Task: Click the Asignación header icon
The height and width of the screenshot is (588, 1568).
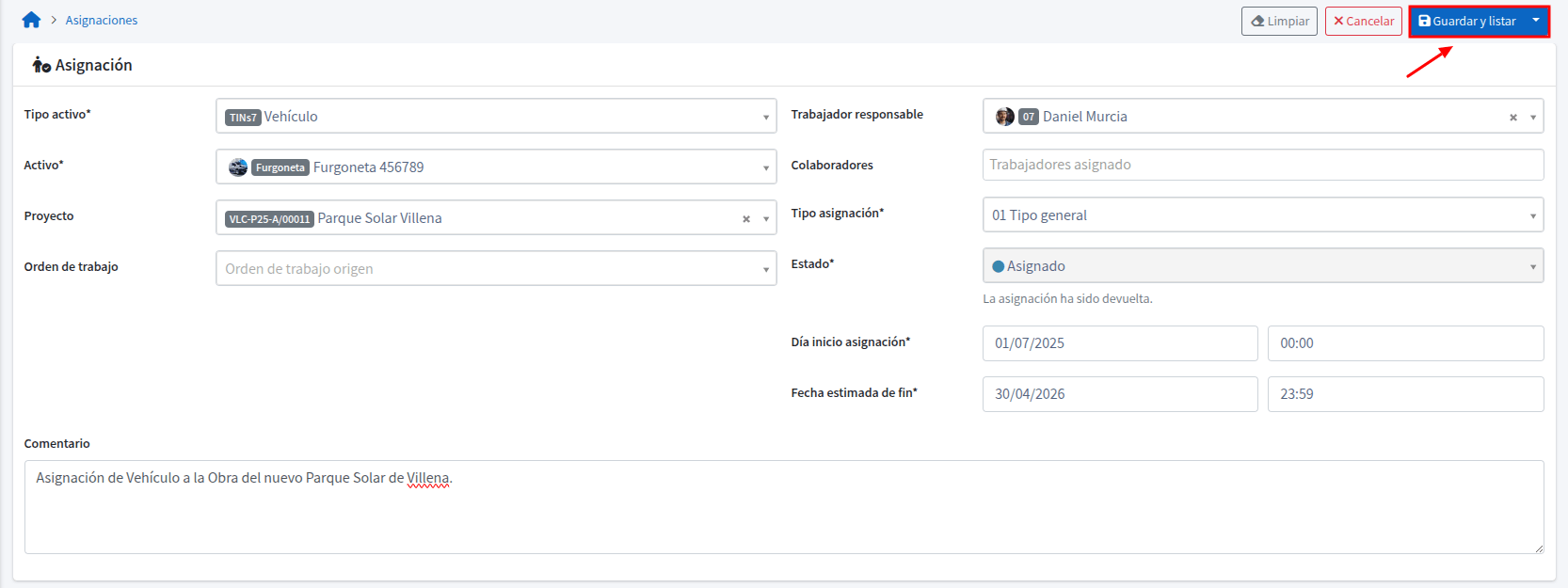Action: 41,65
